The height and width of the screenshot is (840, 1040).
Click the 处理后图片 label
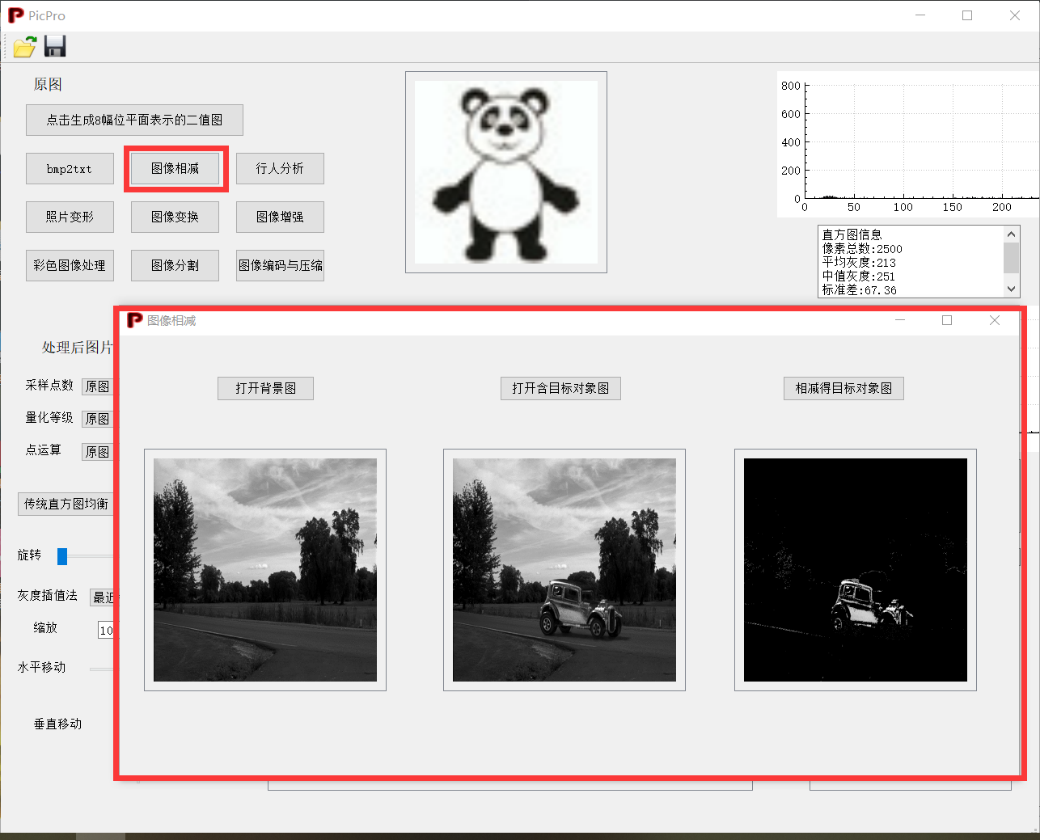point(78,347)
